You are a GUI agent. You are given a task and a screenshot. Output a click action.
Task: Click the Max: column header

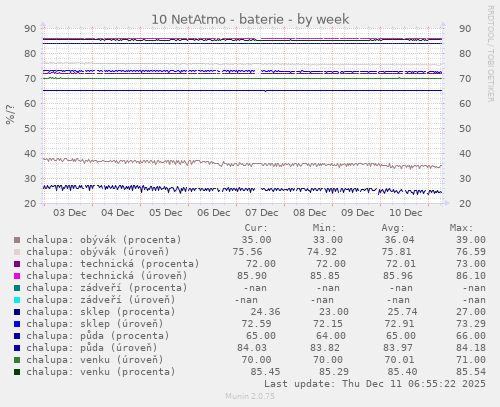pyautogui.click(x=461, y=228)
